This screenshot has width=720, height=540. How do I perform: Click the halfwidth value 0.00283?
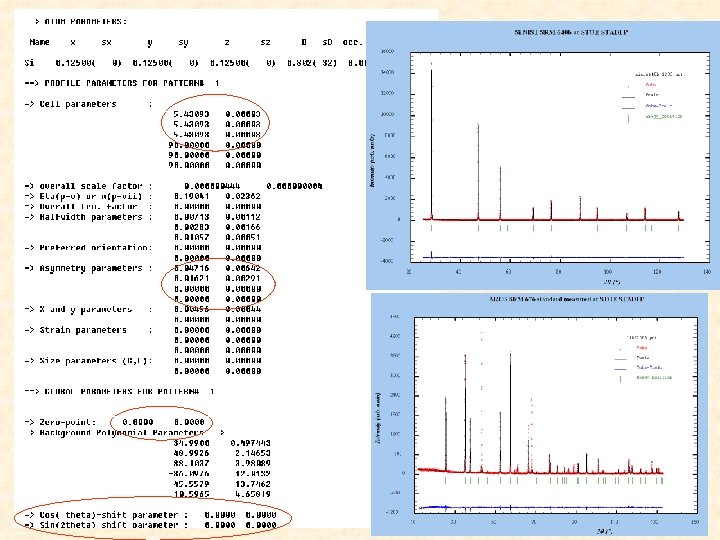tap(191, 227)
